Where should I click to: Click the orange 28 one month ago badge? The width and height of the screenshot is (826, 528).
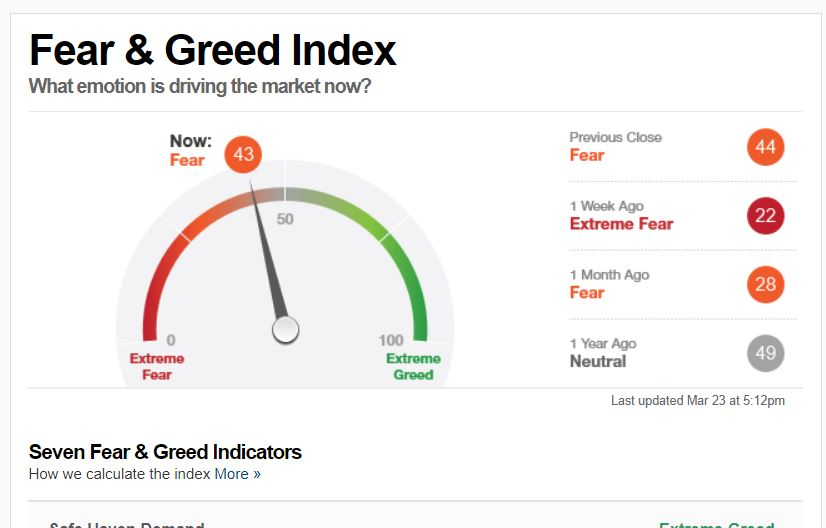click(x=765, y=285)
